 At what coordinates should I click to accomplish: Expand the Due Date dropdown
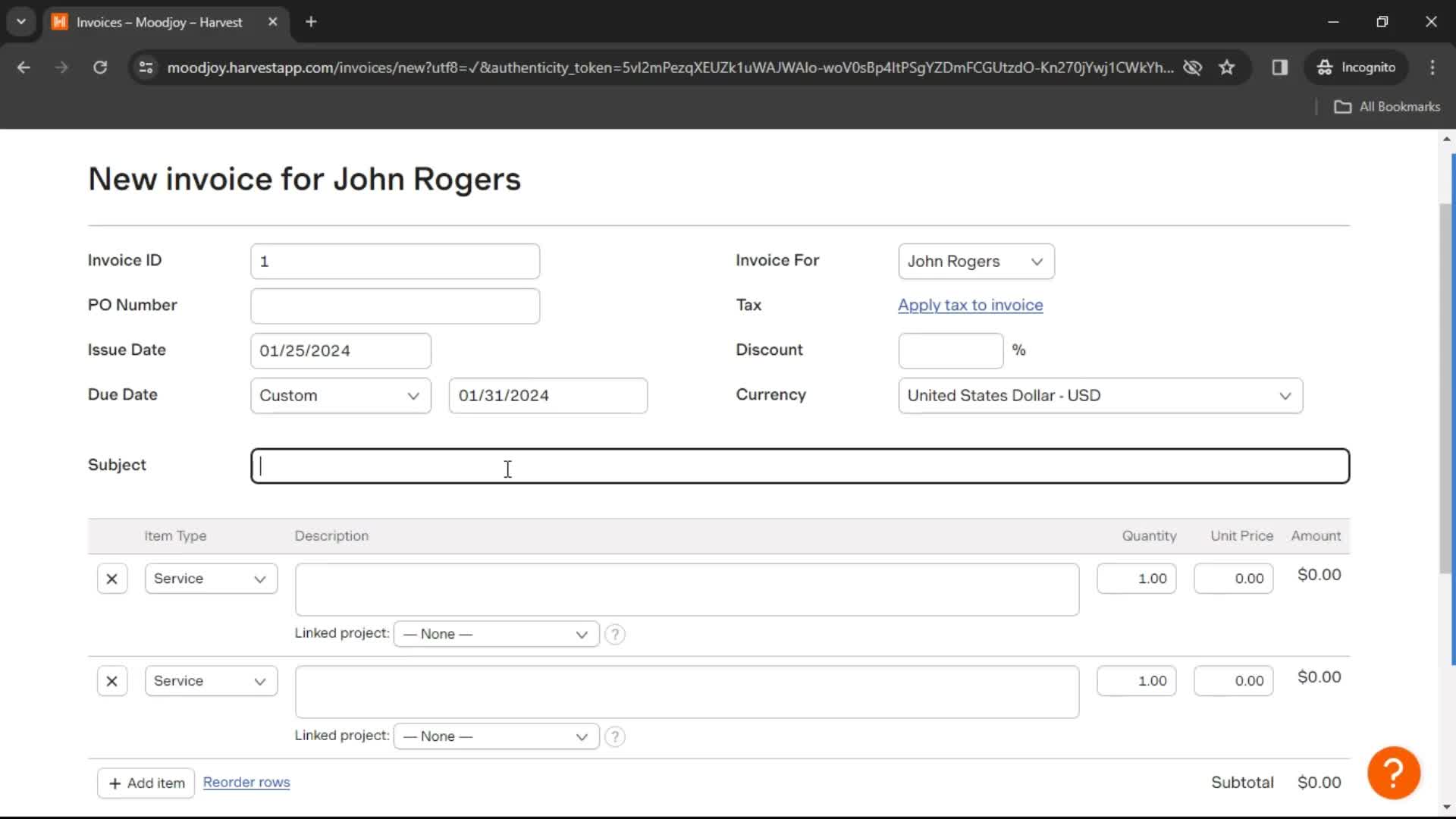[339, 395]
